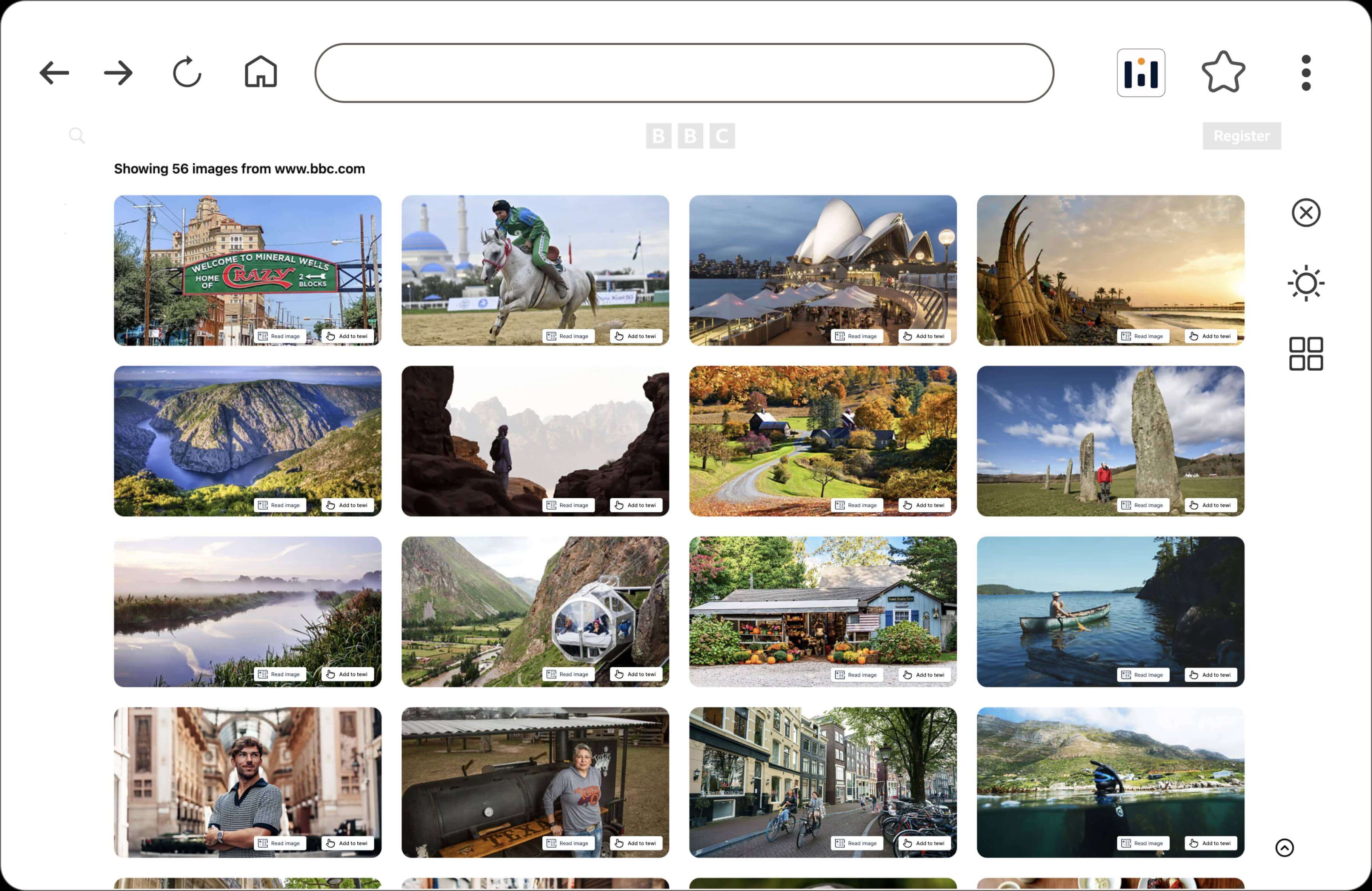Open the BBC logo link
Image resolution: width=1372 pixels, height=891 pixels.
coord(690,136)
